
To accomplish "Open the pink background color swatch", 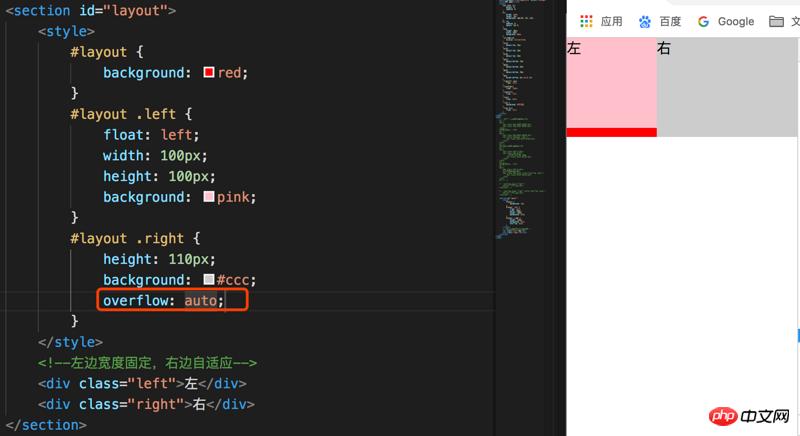I will tap(209, 197).
